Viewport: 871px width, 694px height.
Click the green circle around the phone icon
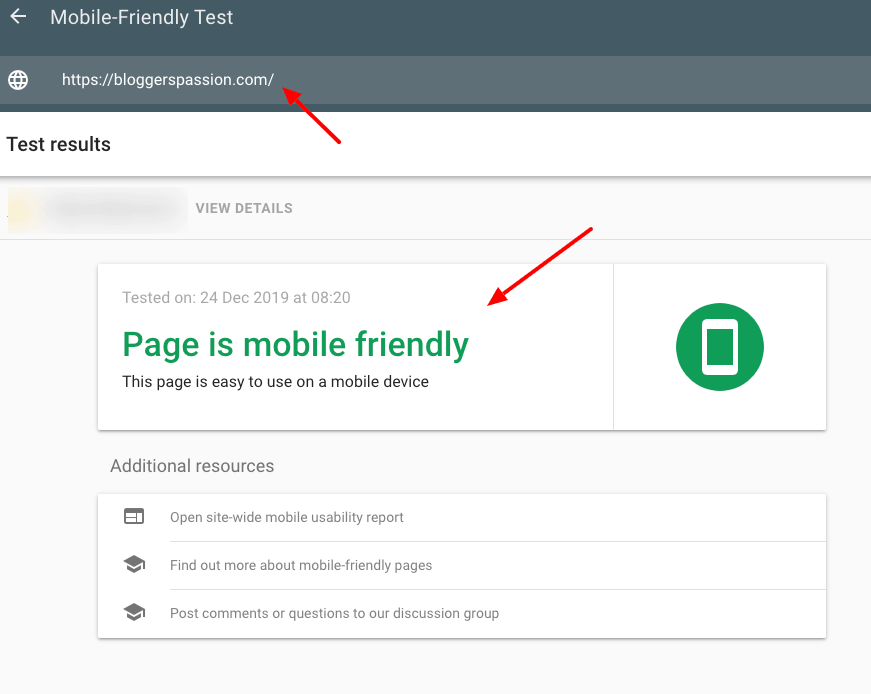point(719,346)
